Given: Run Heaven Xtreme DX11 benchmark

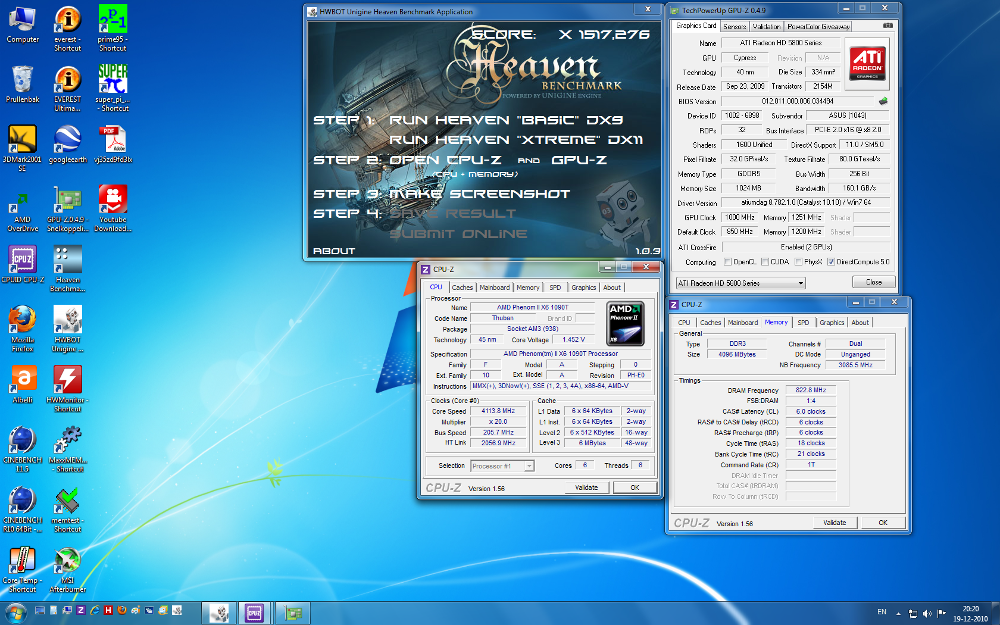Looking at the screenshot, I should [x=516, y=140].
